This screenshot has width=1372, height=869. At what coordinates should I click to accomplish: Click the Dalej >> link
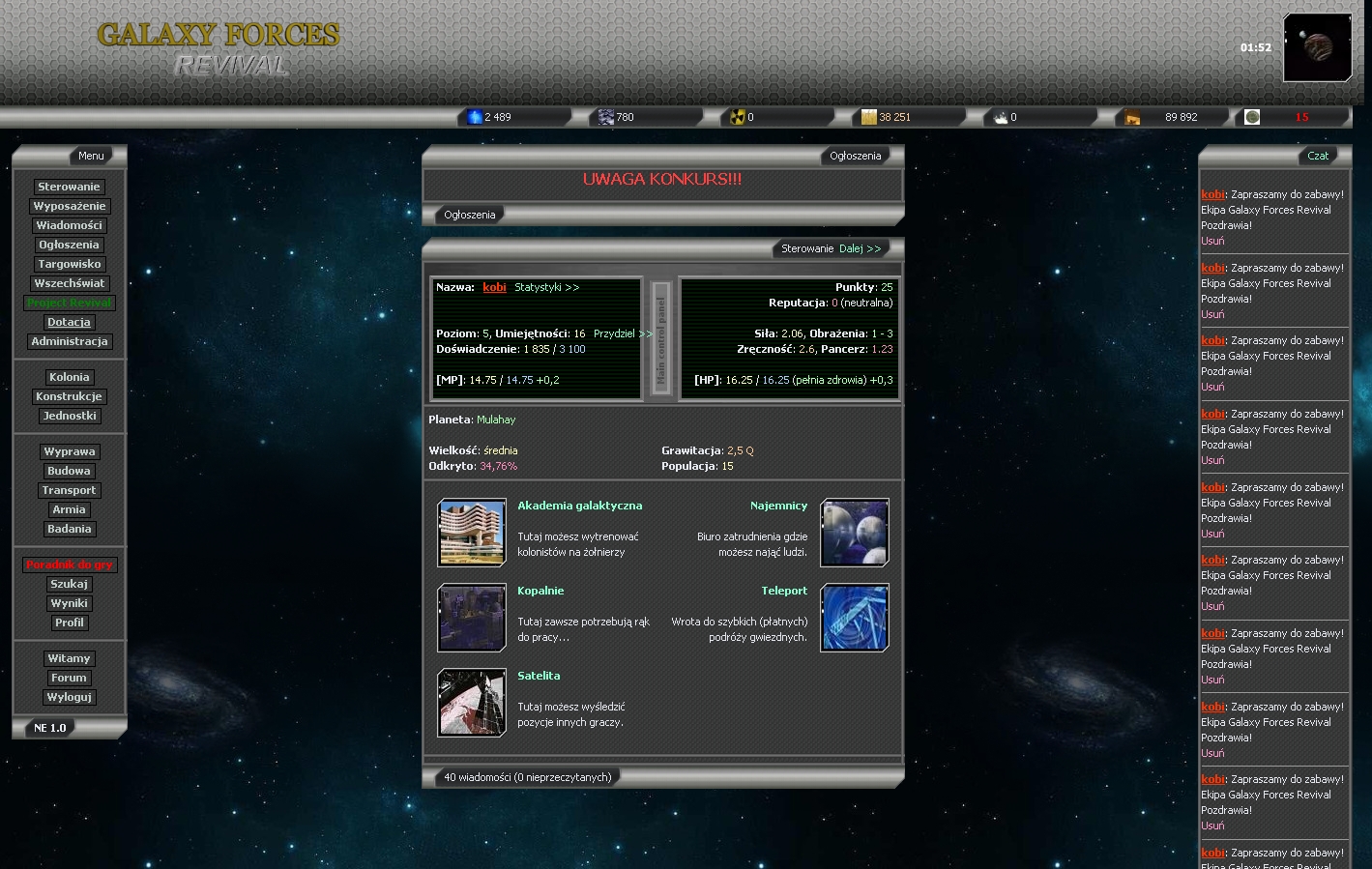[861, 248]
